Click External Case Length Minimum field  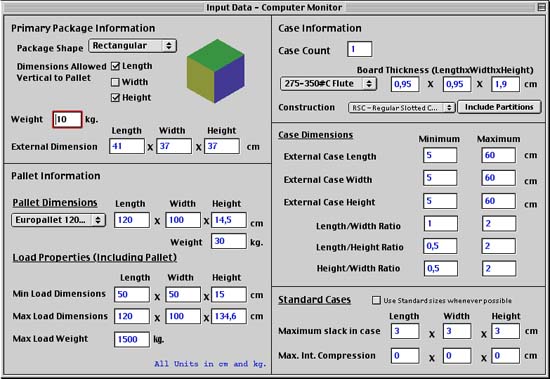pyautogui.click(x=440, y=155)
